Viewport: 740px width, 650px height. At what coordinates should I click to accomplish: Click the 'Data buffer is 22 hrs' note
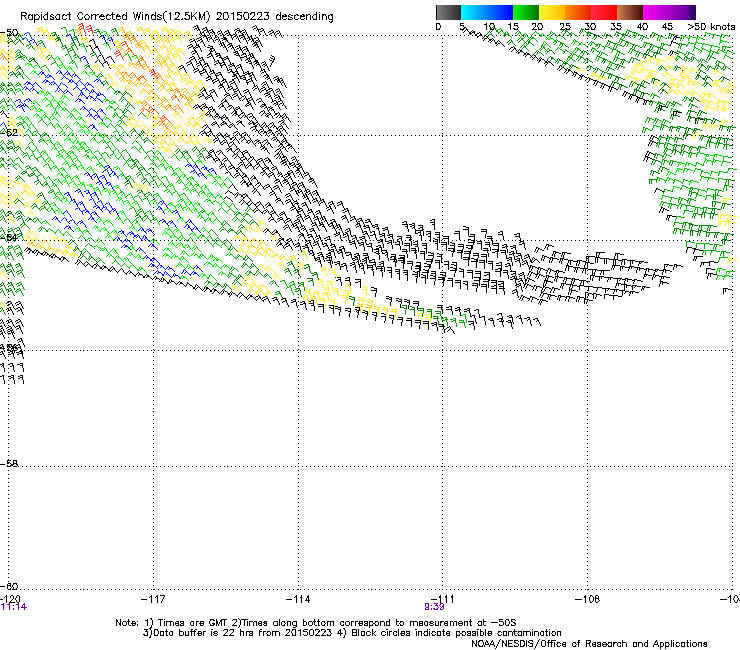238,633
